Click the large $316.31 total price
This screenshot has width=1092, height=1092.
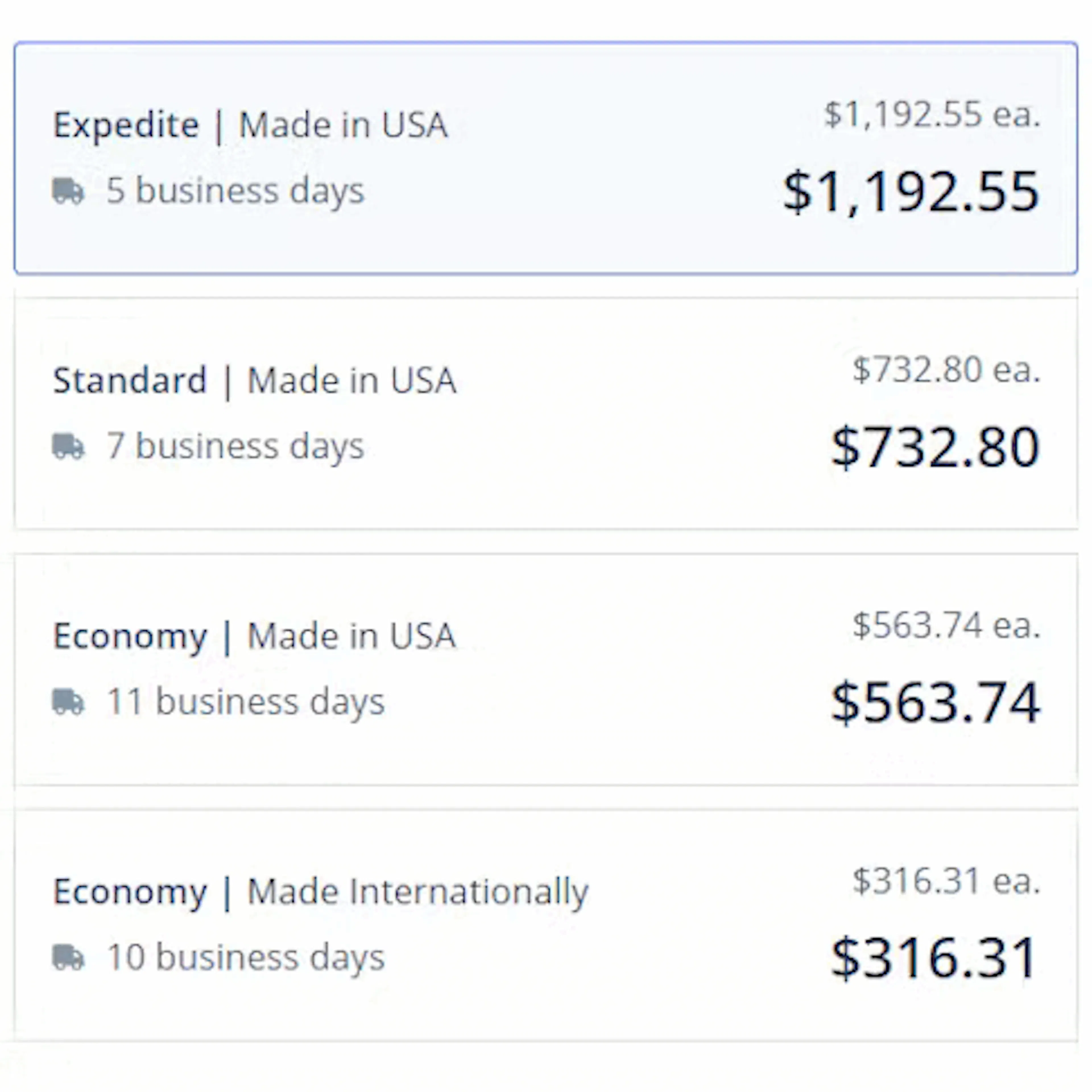coord(934,958)
